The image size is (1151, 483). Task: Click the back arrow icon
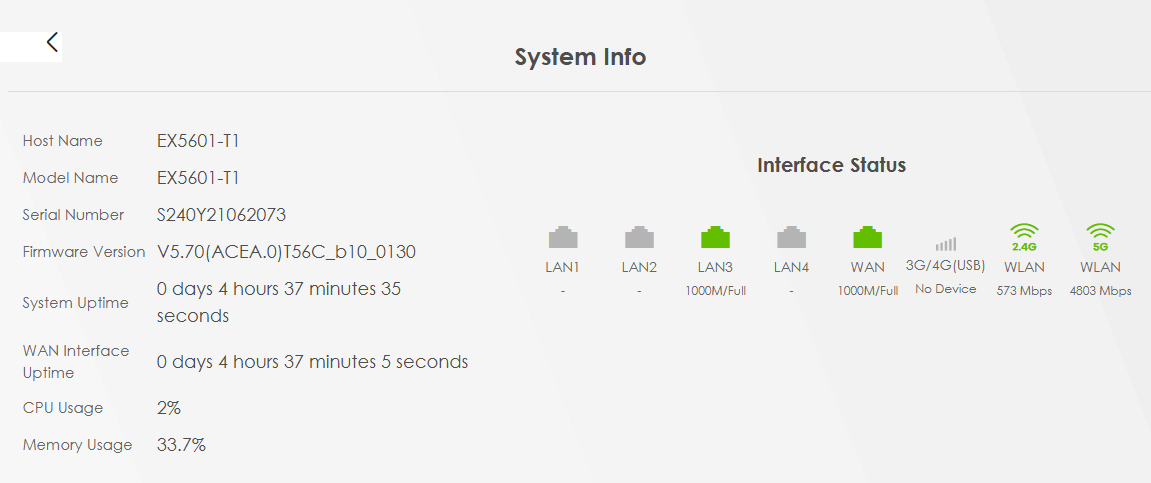tap(52, 43)
